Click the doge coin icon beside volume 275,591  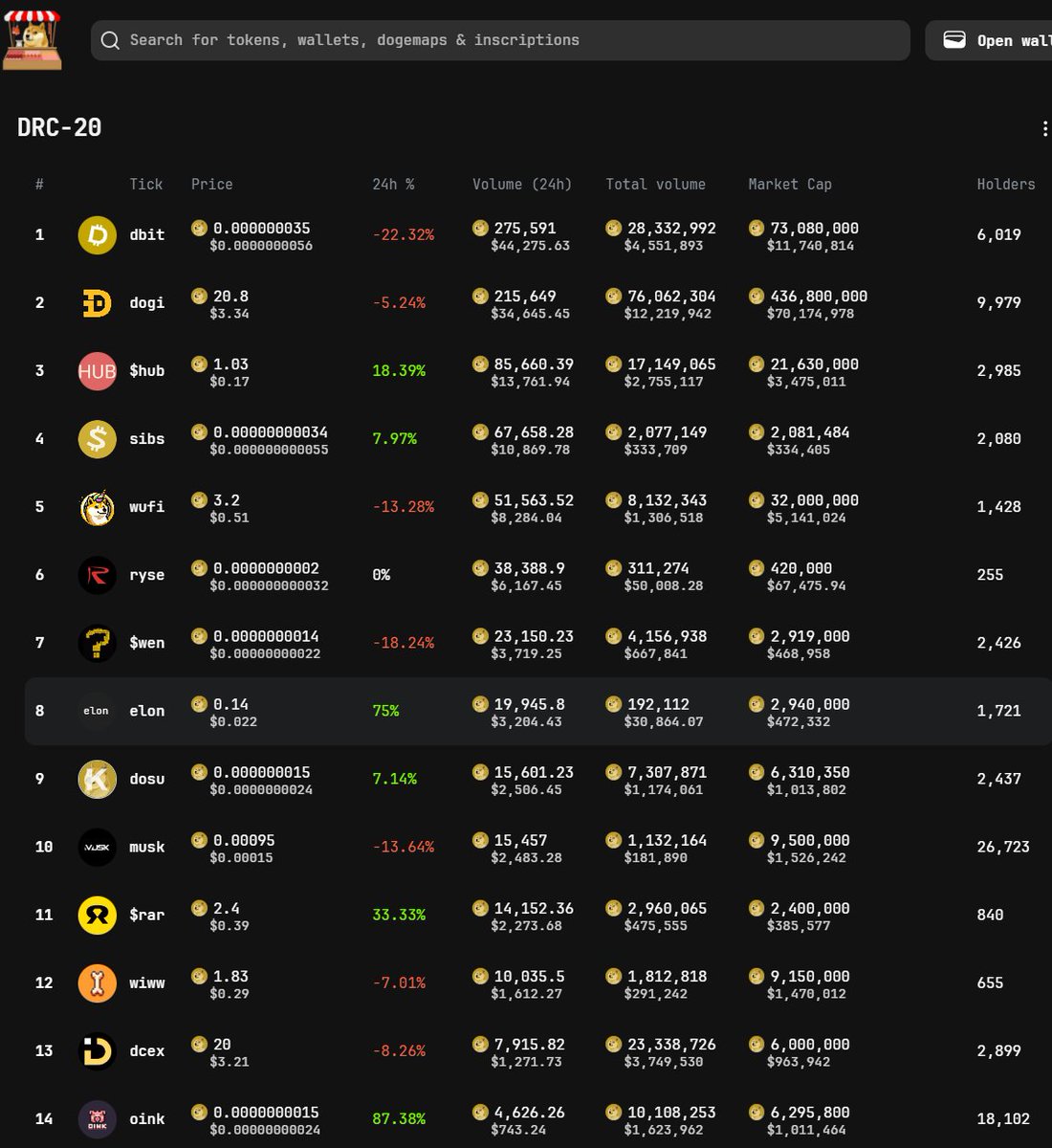(x=480, y=228)
